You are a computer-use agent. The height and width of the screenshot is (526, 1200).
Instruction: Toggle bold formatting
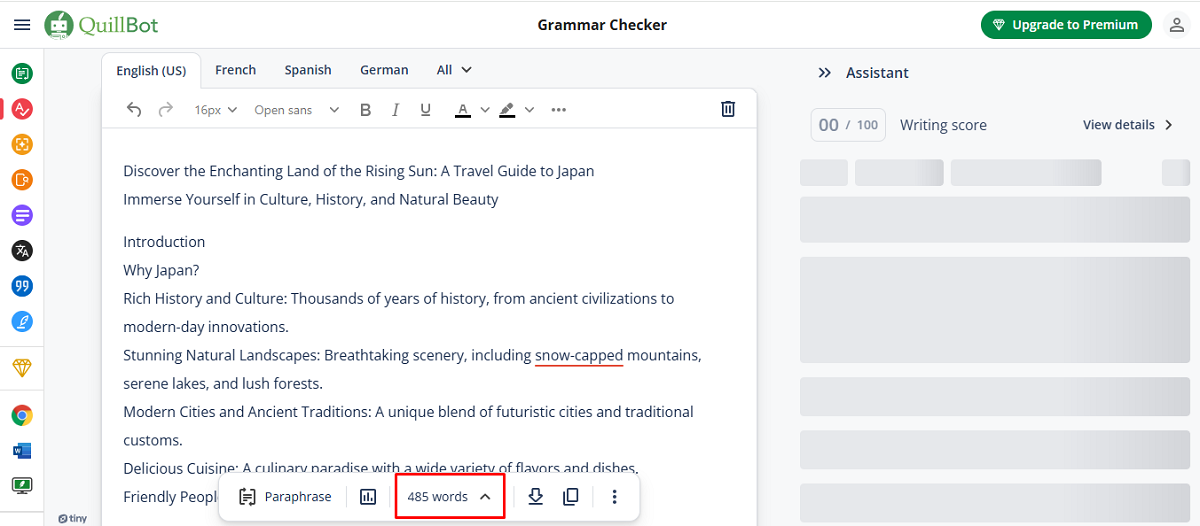click(x=365, y=110)
